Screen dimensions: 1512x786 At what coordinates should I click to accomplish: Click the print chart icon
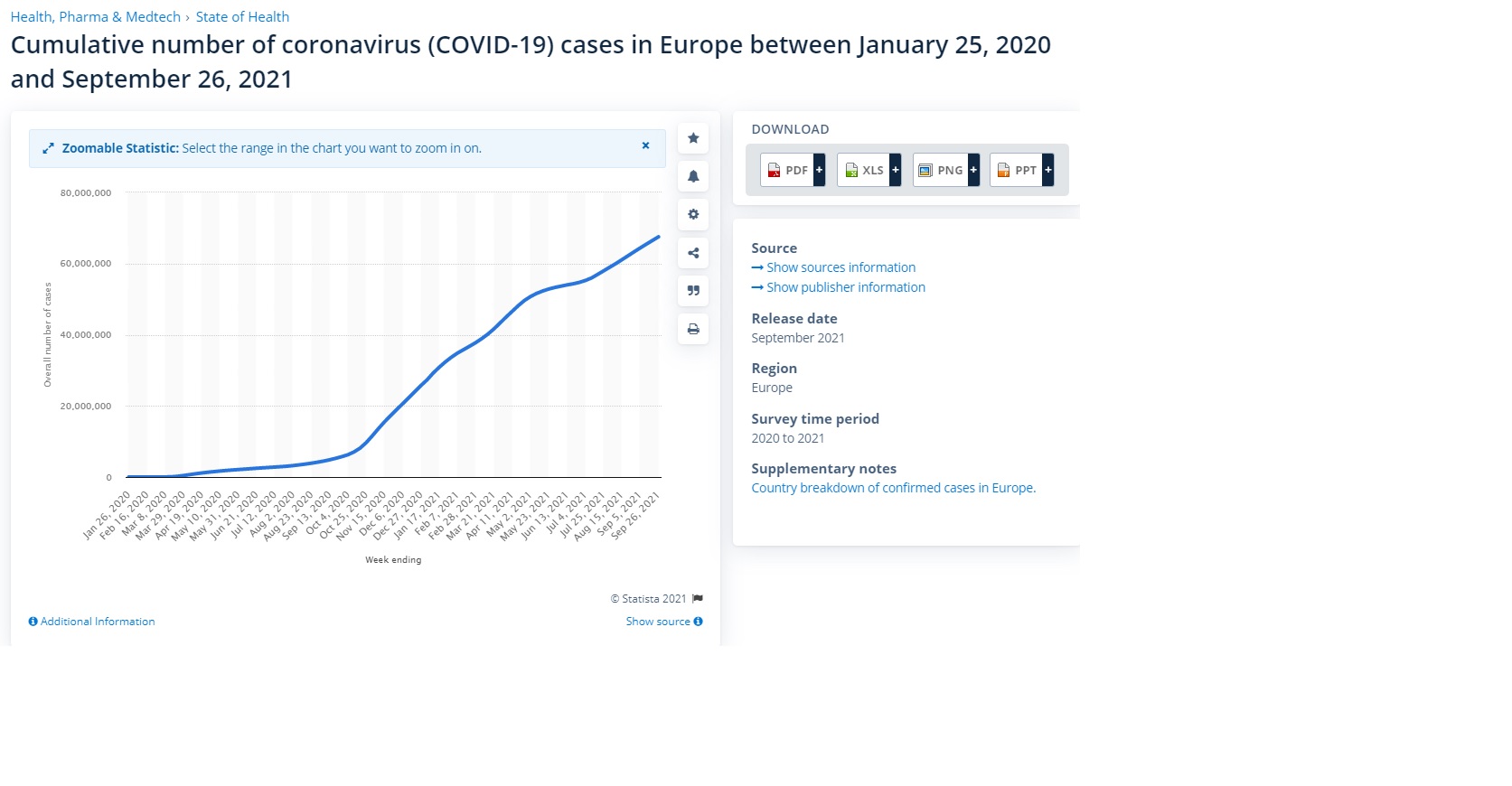coord(693,329)
